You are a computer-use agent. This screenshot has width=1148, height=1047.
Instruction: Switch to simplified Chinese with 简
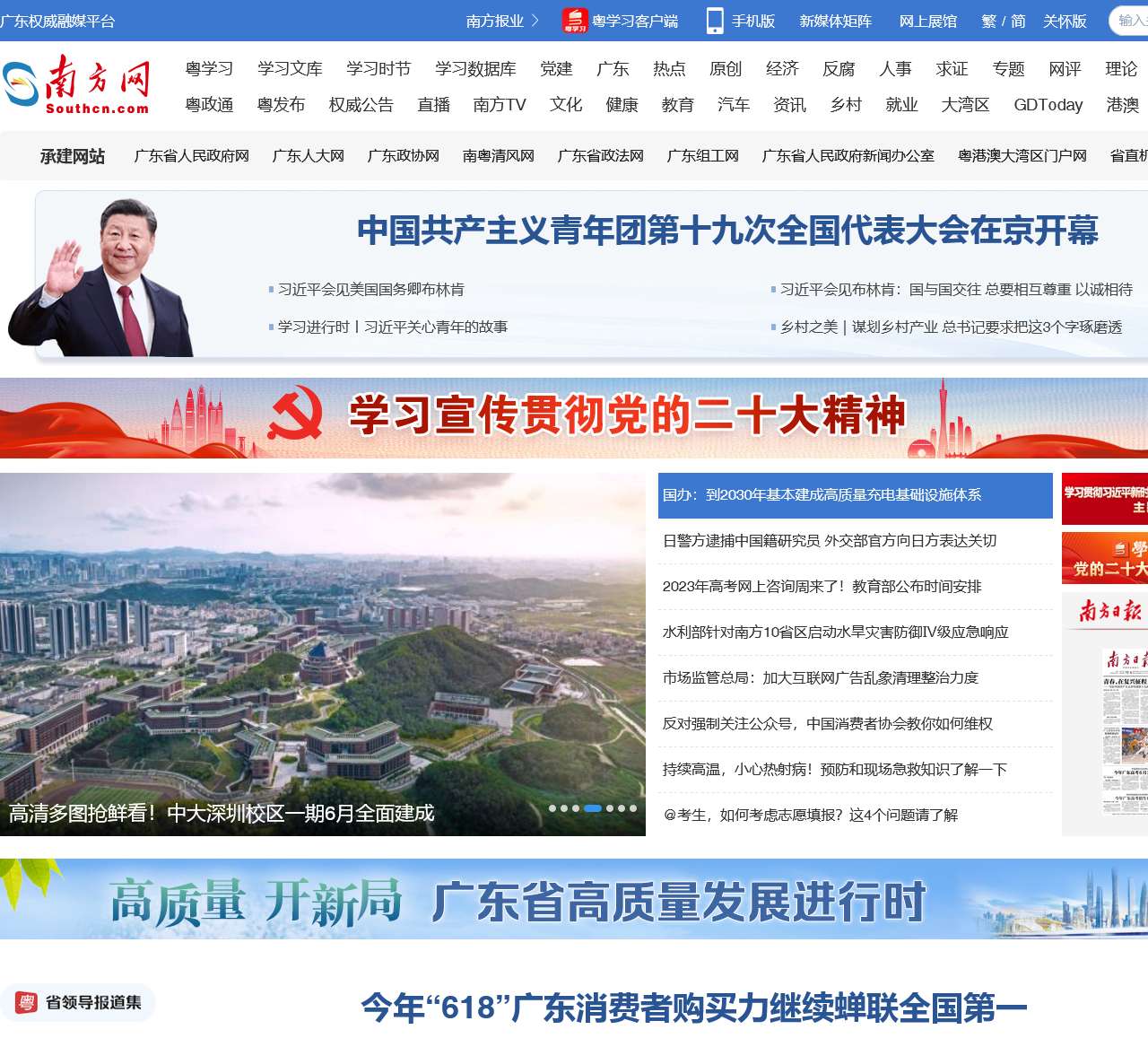coord(1018,21)
